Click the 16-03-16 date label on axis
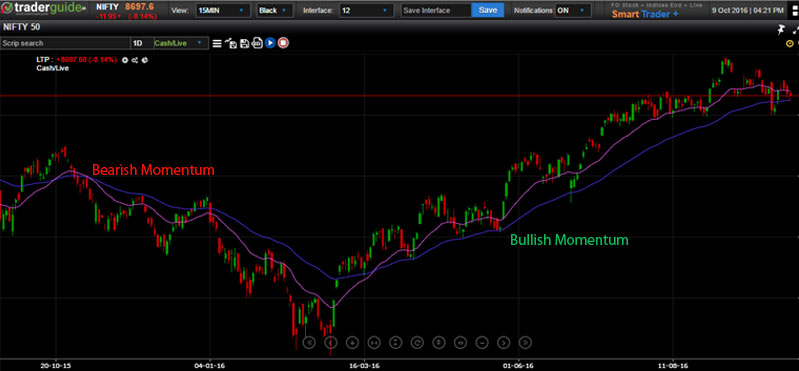Screen dimensions: 799x371 (364, 365)
